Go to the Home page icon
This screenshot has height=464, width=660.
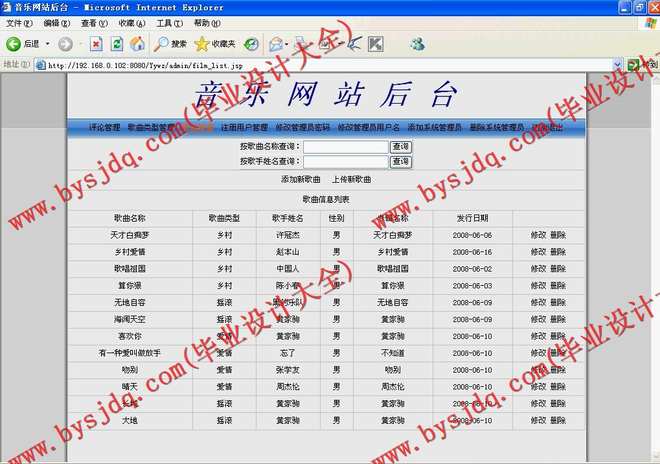point(138,44)
